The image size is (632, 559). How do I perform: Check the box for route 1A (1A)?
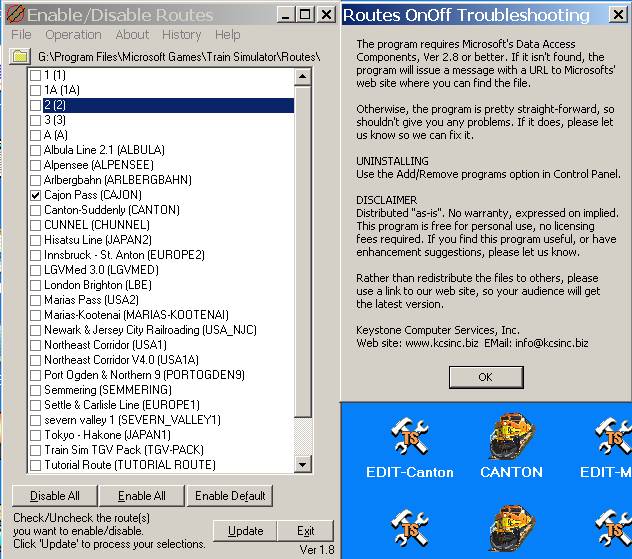pos(35,90)
